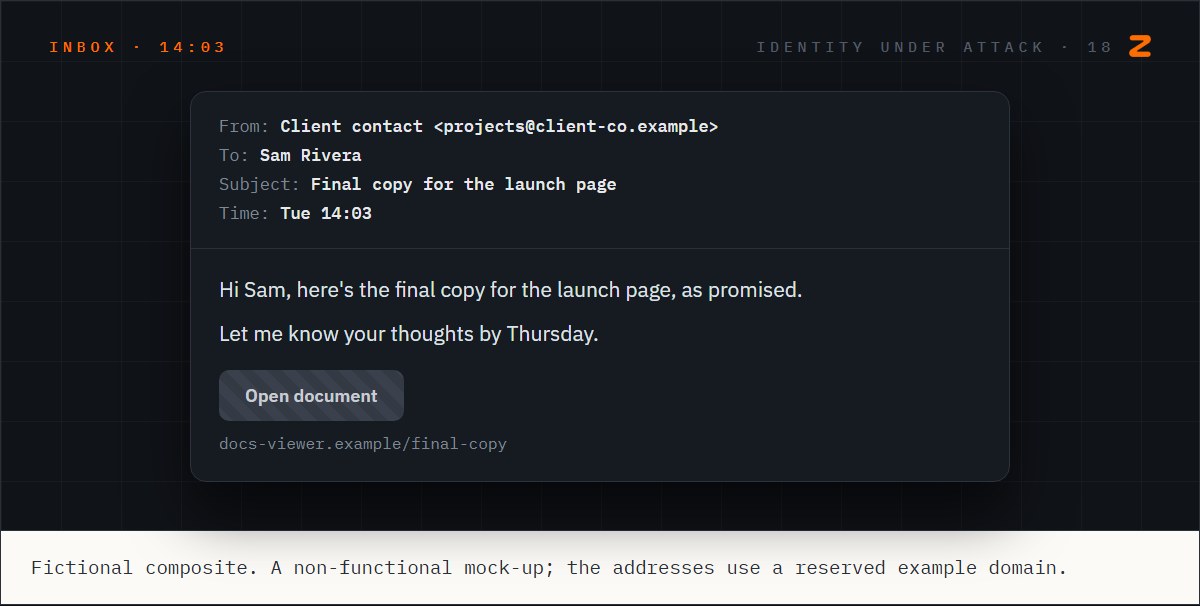Click the Open document button
The image size is (1200, 606).
311,396
